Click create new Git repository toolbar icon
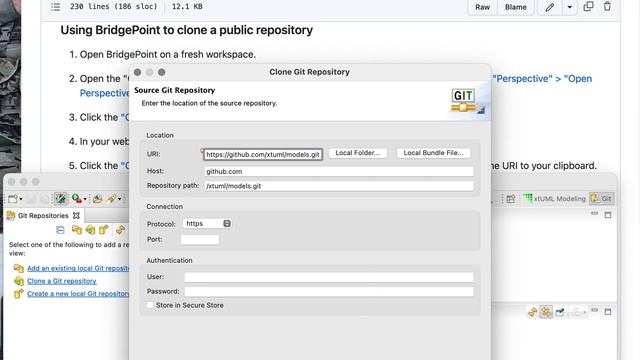Viewport: 640px width, 360px height. (104, 230)
